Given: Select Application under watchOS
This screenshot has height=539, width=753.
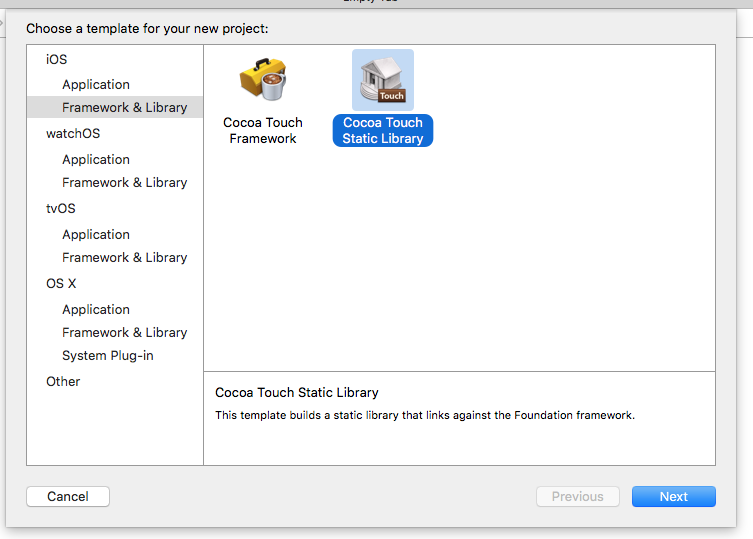Looking at the screenshot, I should point(96,159).
